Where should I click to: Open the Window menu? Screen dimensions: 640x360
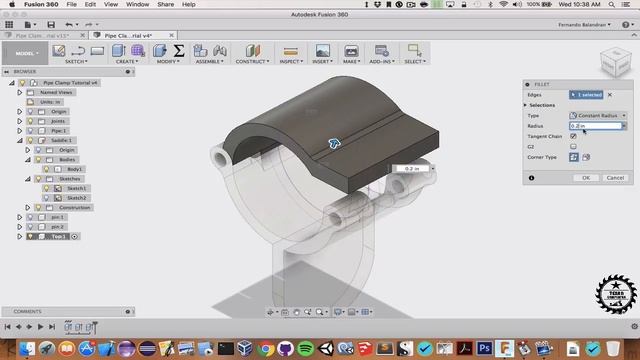(137, 4)
